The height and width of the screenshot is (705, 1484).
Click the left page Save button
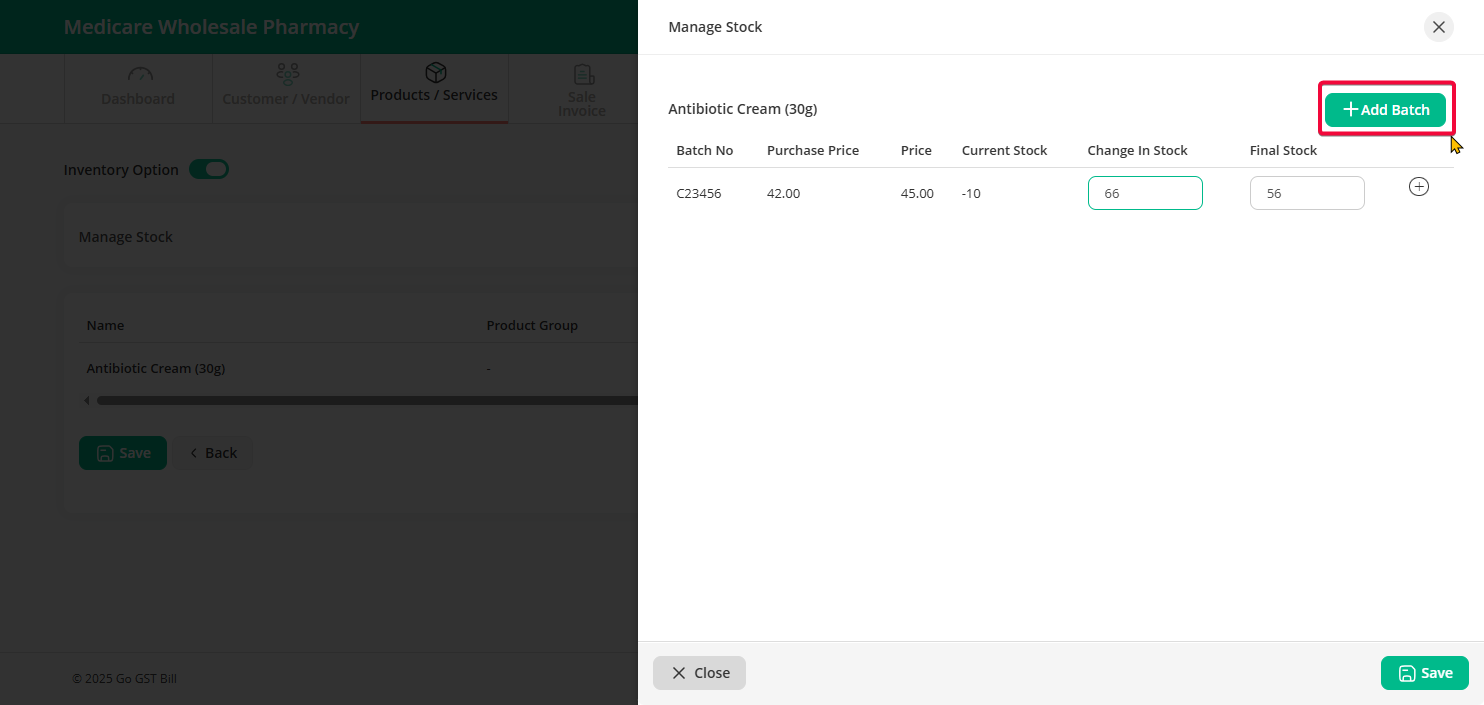(x=123, y=453)
